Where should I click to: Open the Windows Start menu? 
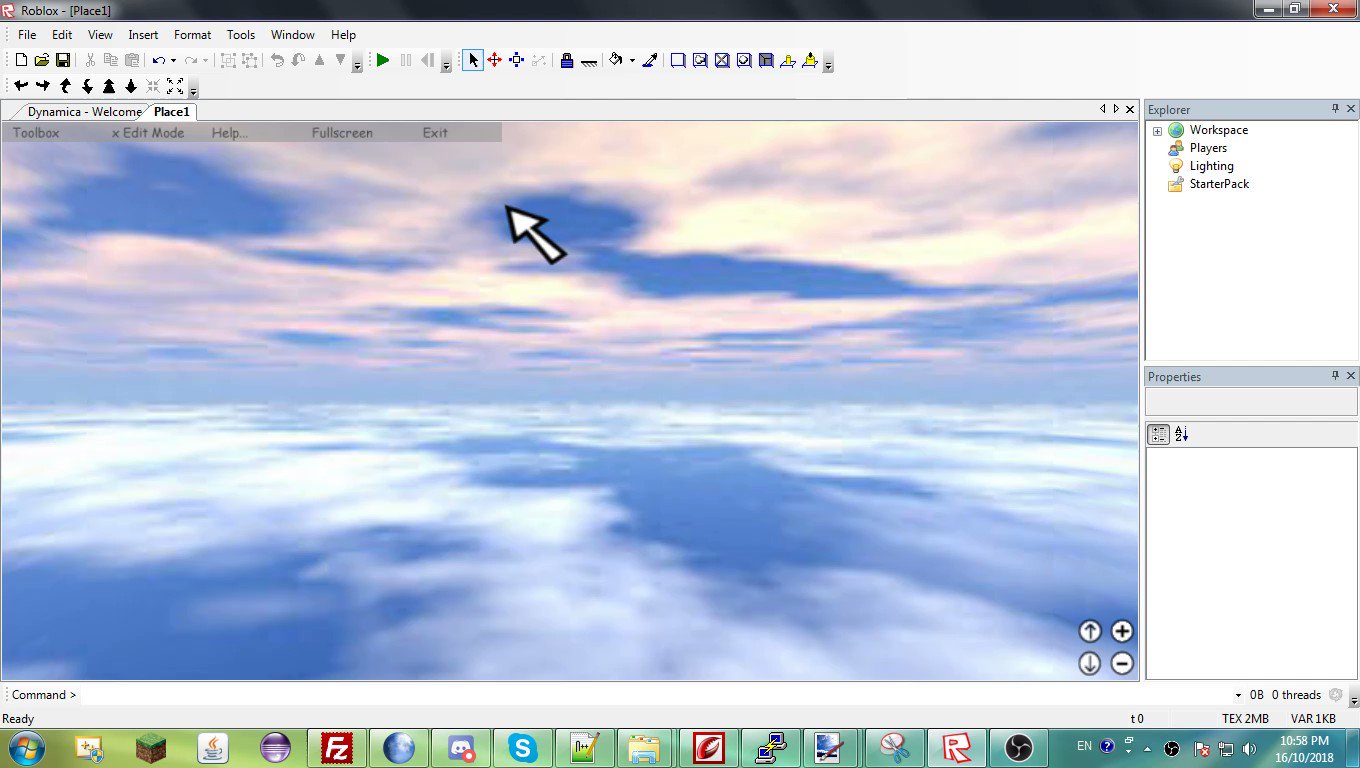click(x=25, y=747)
